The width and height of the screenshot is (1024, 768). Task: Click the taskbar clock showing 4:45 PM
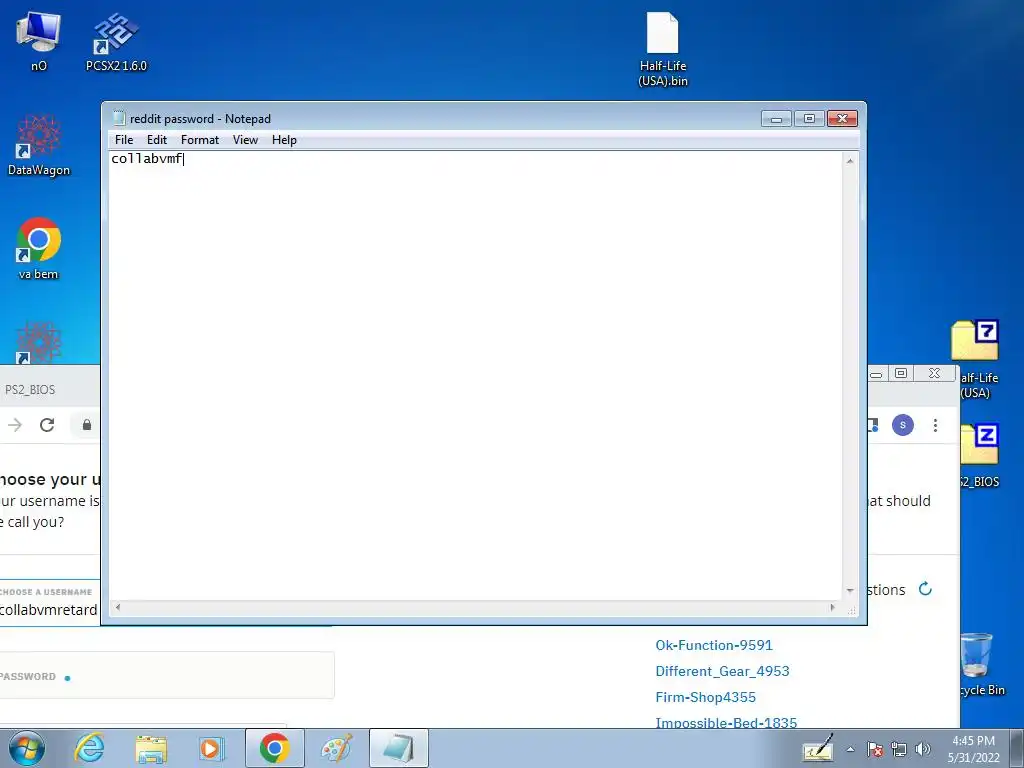coord(973,749)
